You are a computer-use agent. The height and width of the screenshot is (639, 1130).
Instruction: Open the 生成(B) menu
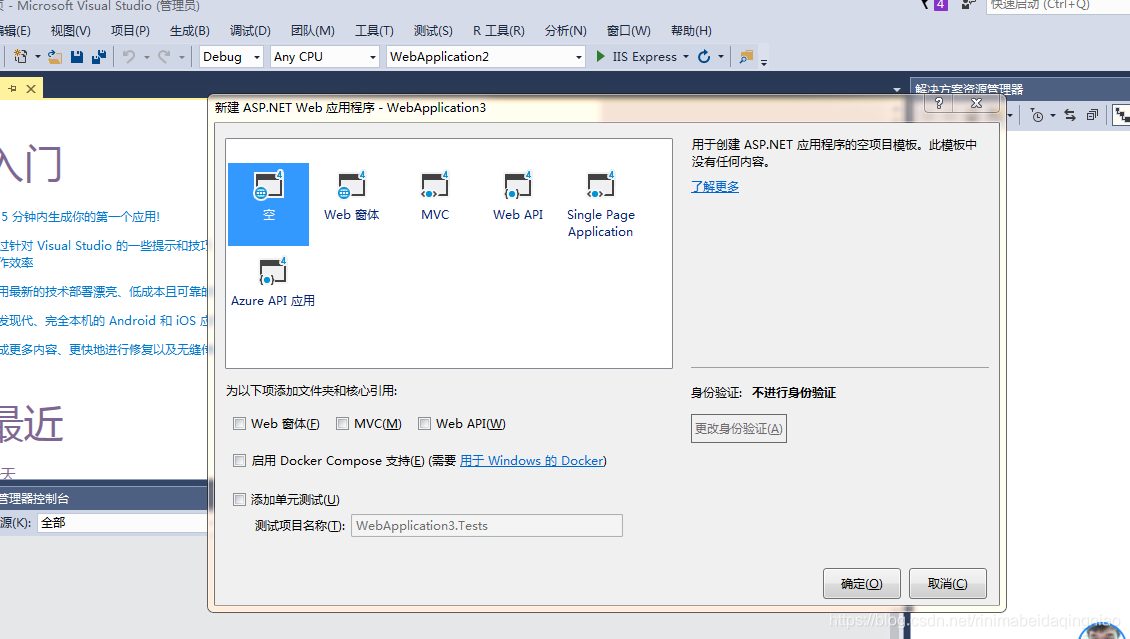tap(190, 31)
